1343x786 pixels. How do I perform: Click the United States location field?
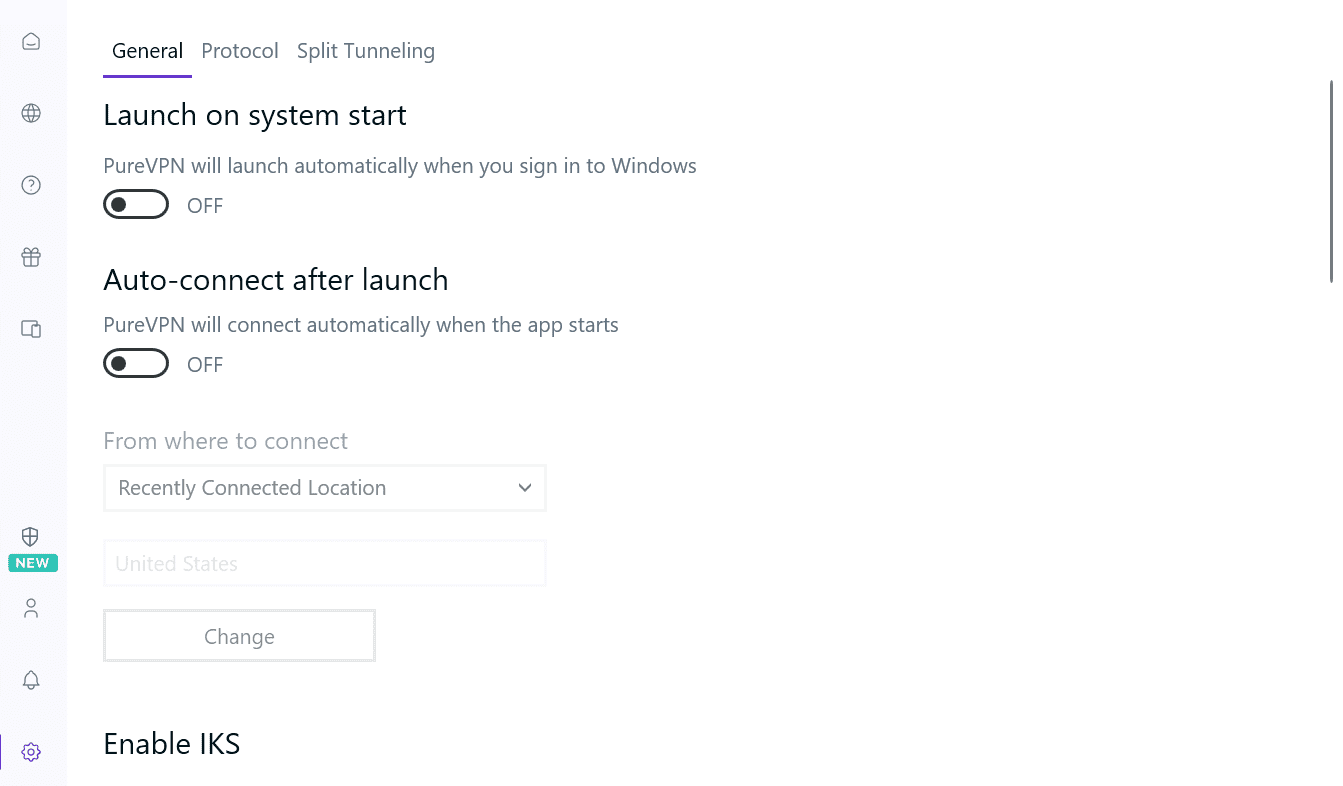(324, 564)
